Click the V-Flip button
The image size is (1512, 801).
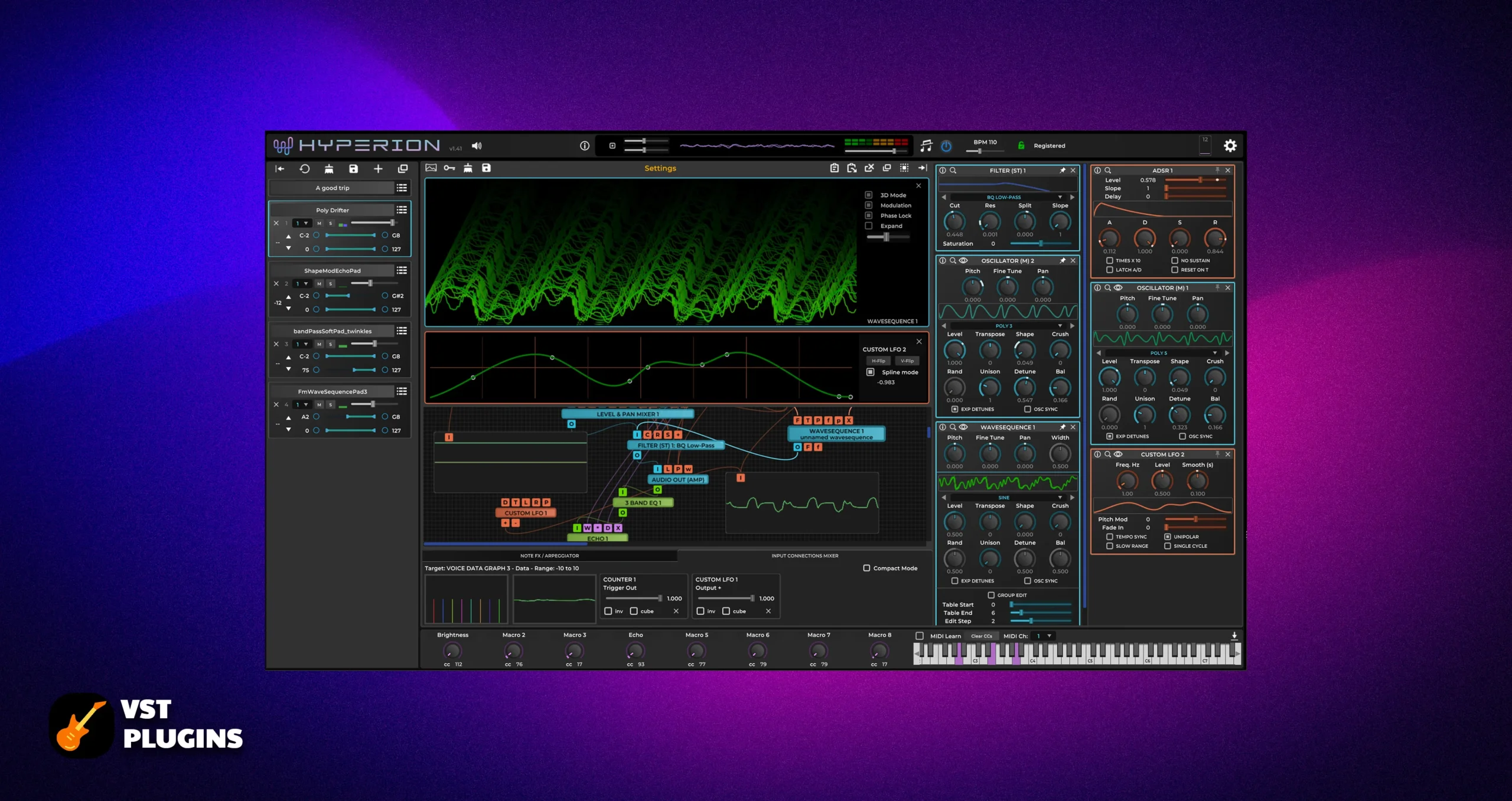click(x=907, y=361)
